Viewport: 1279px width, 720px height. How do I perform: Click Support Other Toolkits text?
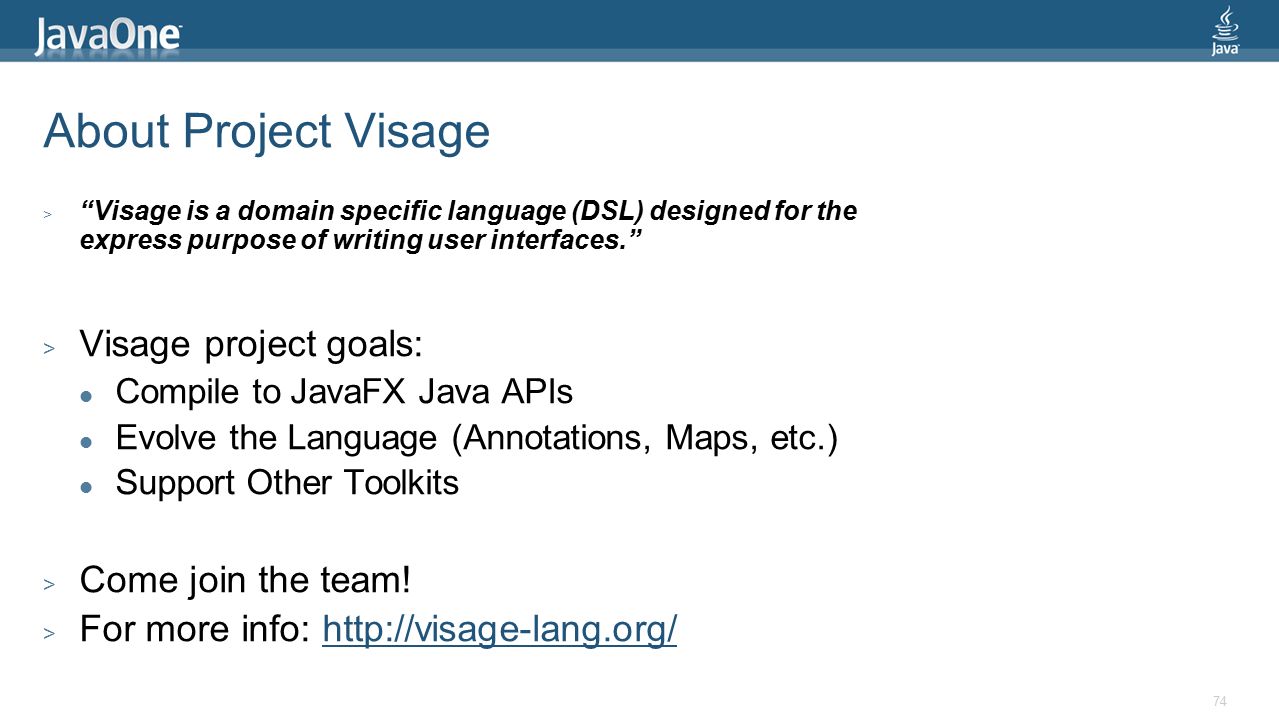(x=287, y=483)
